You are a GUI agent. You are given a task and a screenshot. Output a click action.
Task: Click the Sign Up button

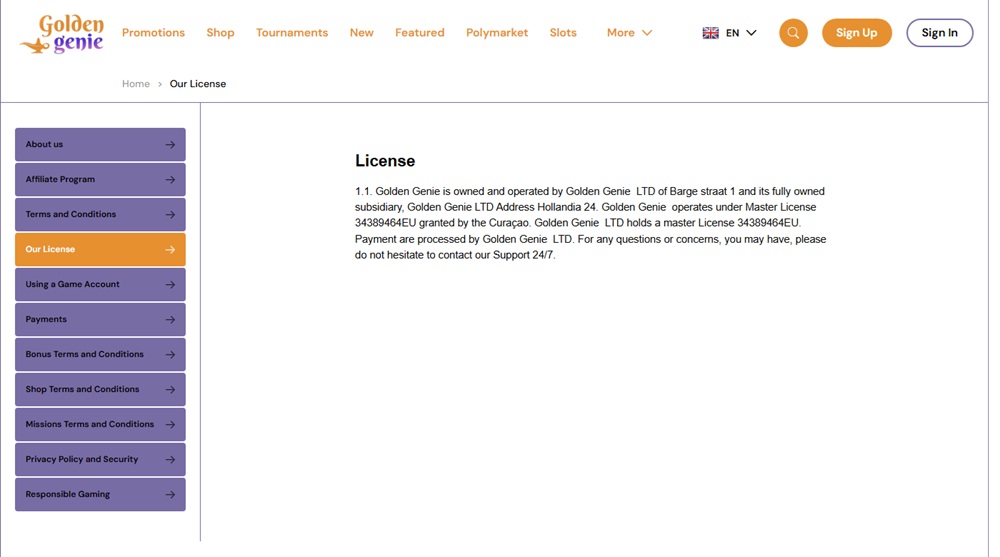(x=857, y=33)
